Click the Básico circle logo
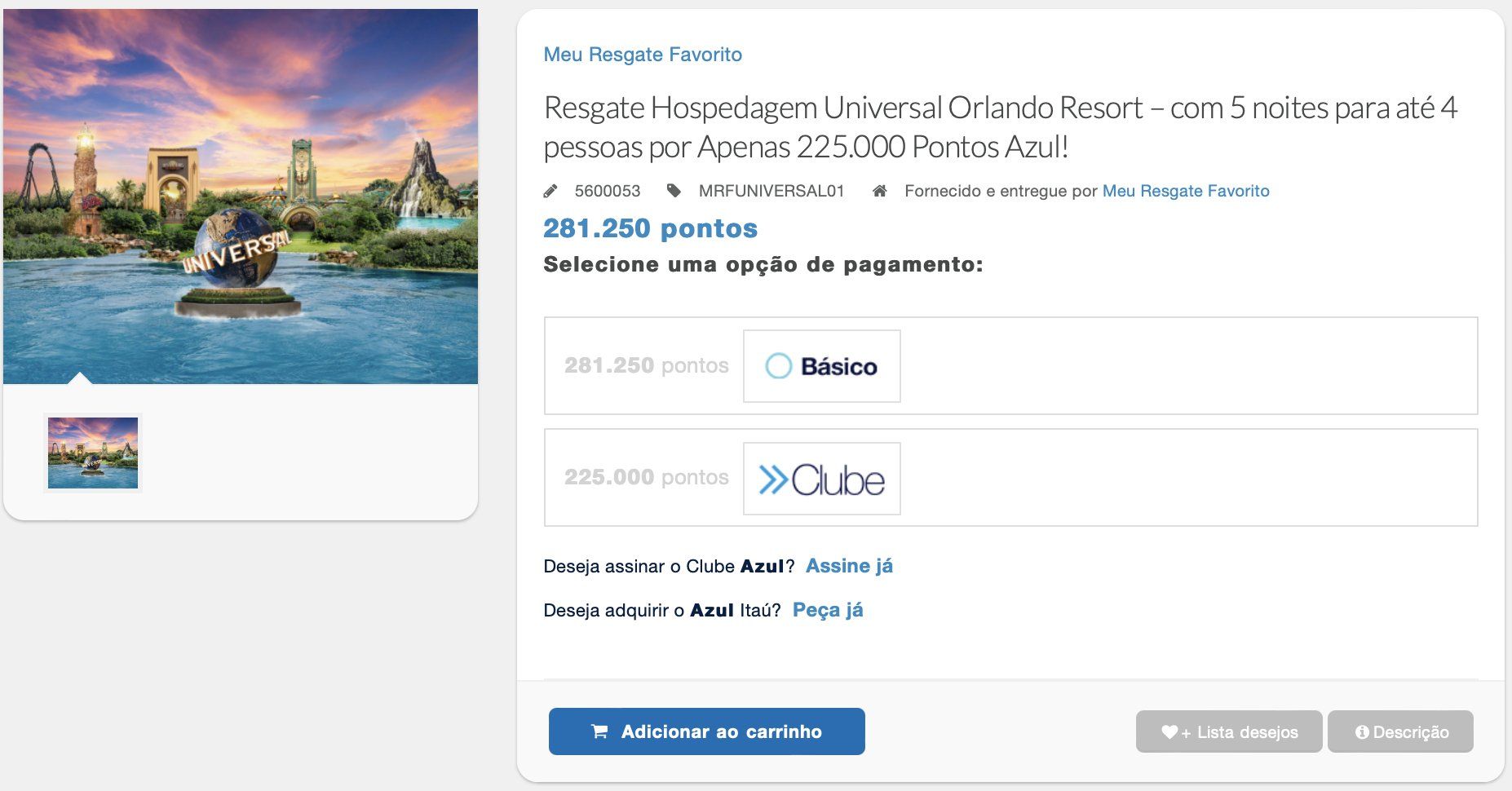 click(x=778, y=366)
